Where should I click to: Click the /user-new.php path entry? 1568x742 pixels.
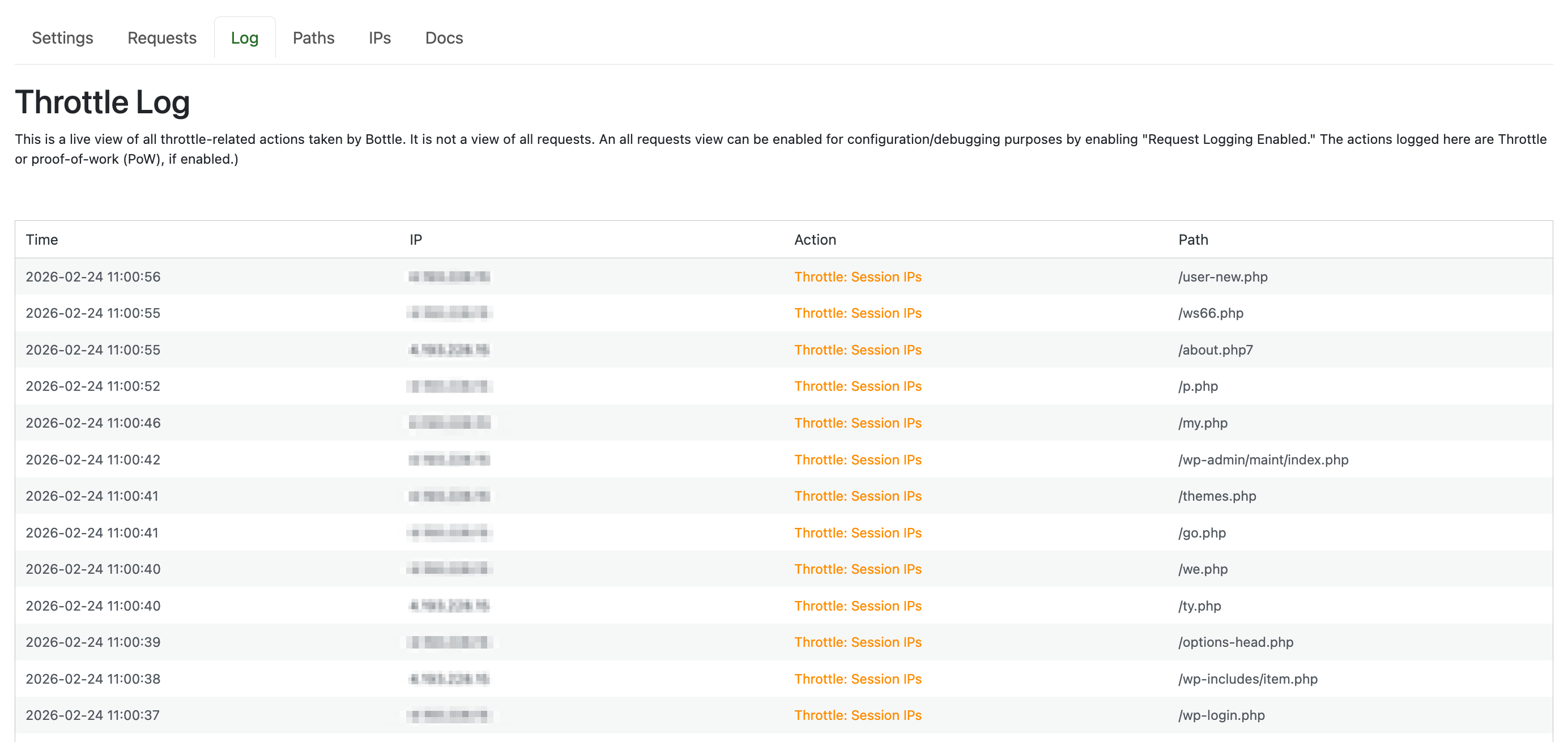pyautogui.click(x=1223, y=276)
